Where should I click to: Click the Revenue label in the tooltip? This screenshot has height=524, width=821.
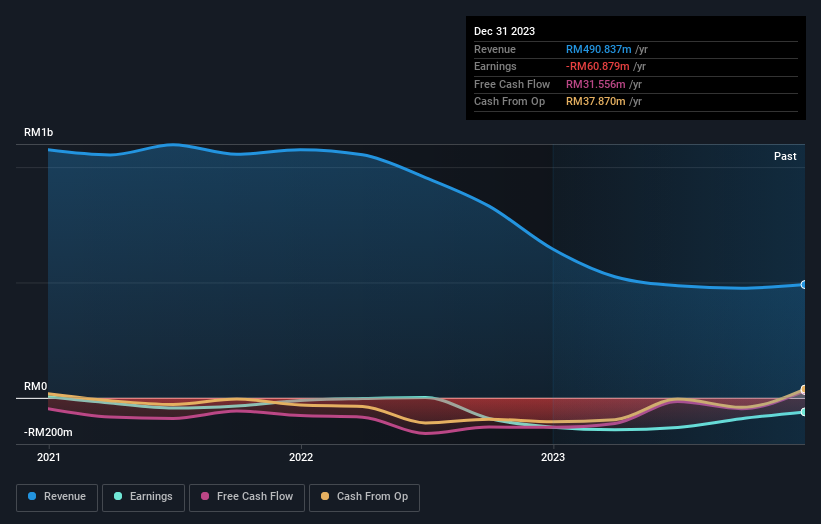coord(495,49)
